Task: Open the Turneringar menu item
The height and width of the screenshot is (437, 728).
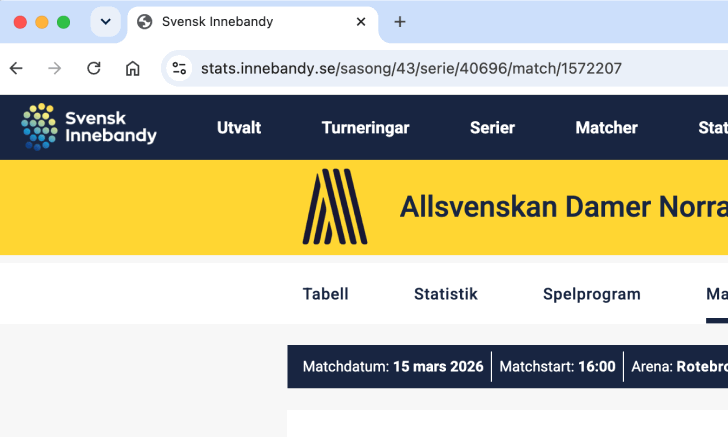Action: [365, 128]
